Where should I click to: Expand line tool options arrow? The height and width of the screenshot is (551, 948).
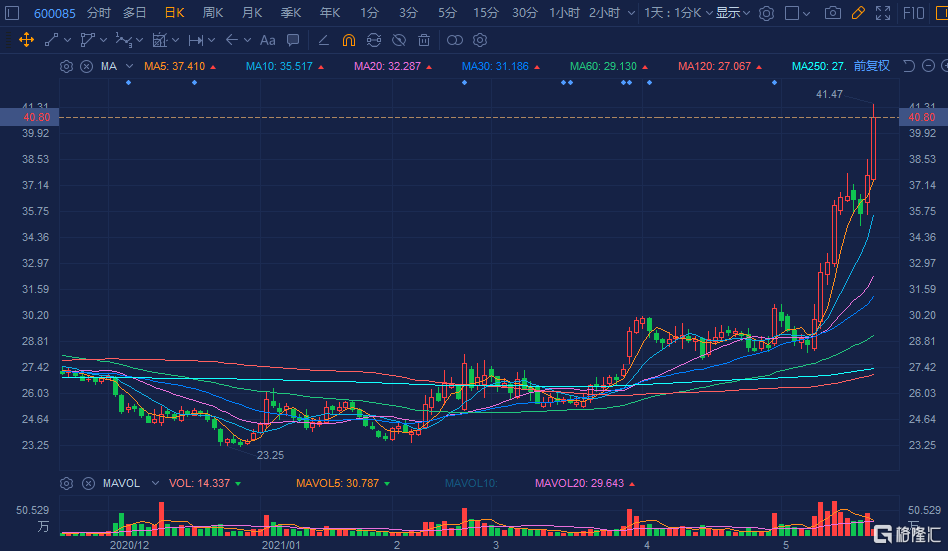click(x=67, y=40)
